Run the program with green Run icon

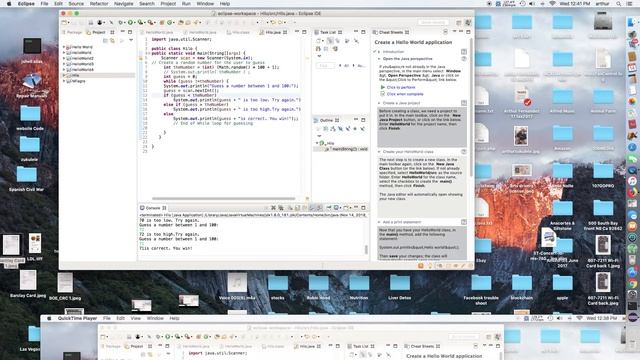click(x=130, y=22)
